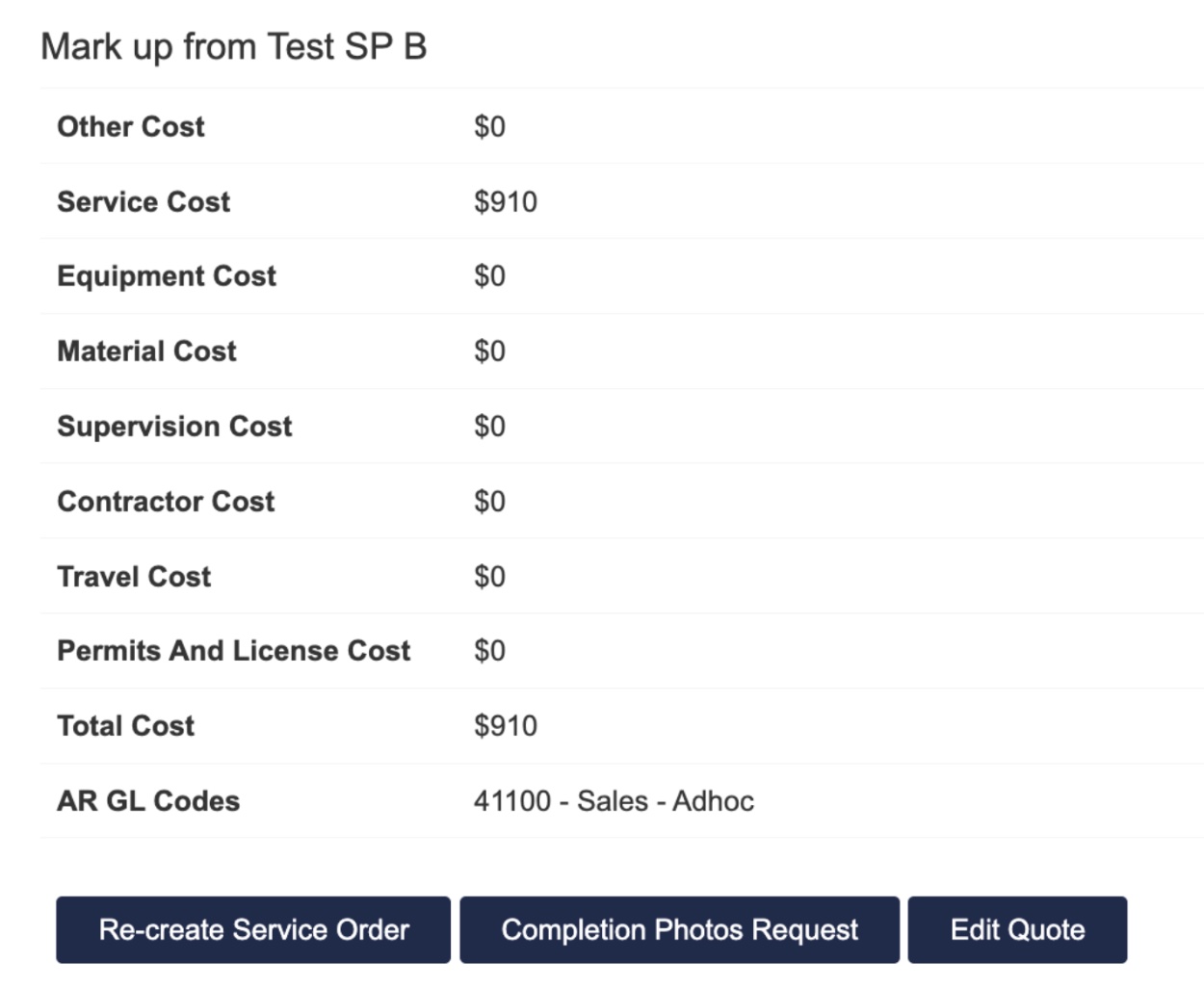Click the 41100 - Sales - Adhoc value
Screen dimensions: 1204x988
coord(614,800)
